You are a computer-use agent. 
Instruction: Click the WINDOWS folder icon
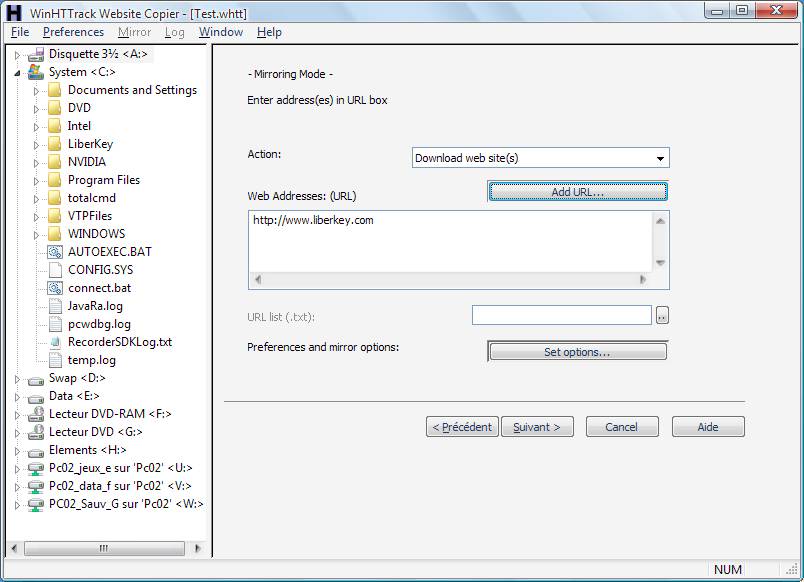54,234
